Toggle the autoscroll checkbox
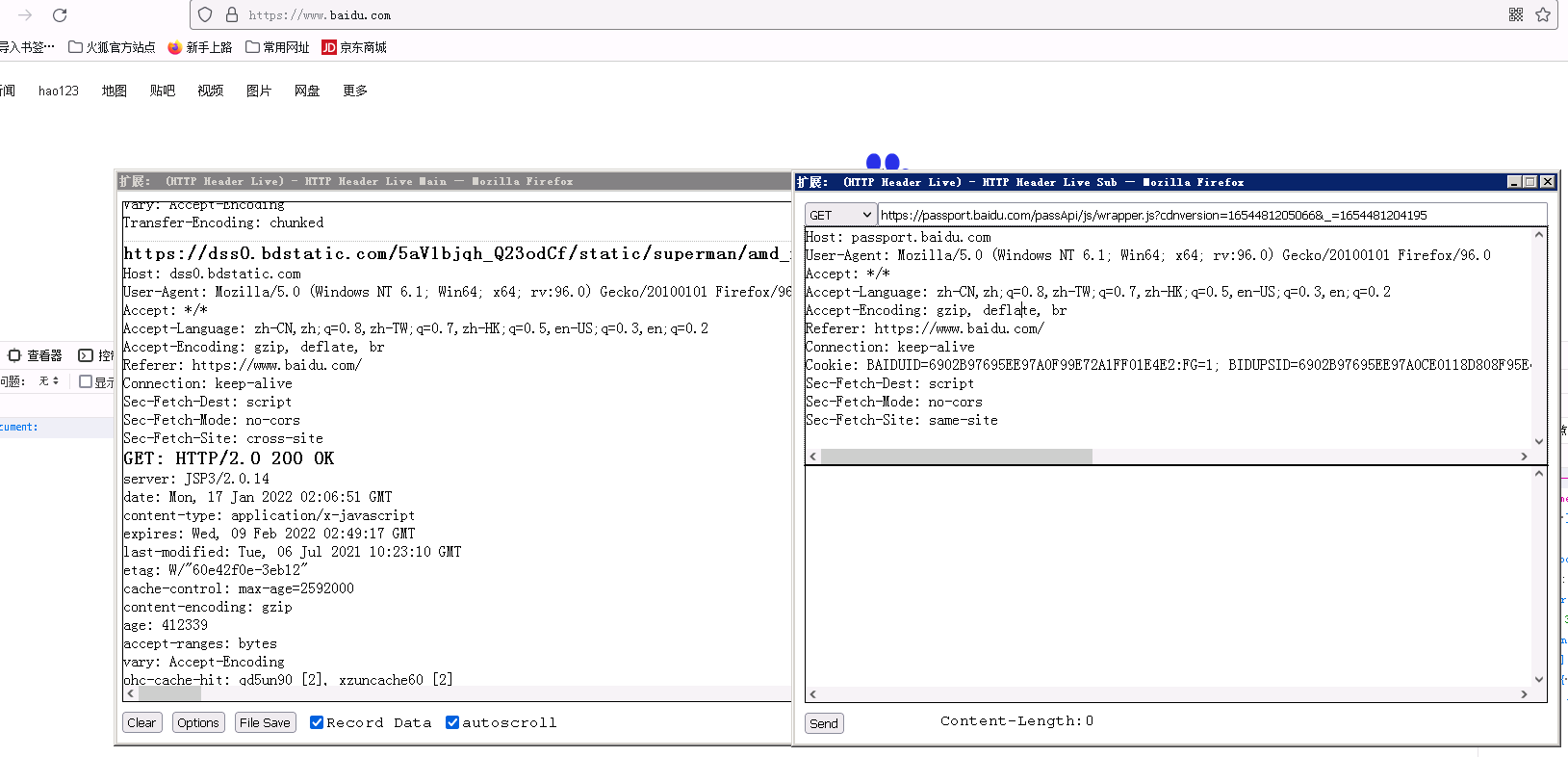Screen dimensions: 1568x757 click(452, 722)
